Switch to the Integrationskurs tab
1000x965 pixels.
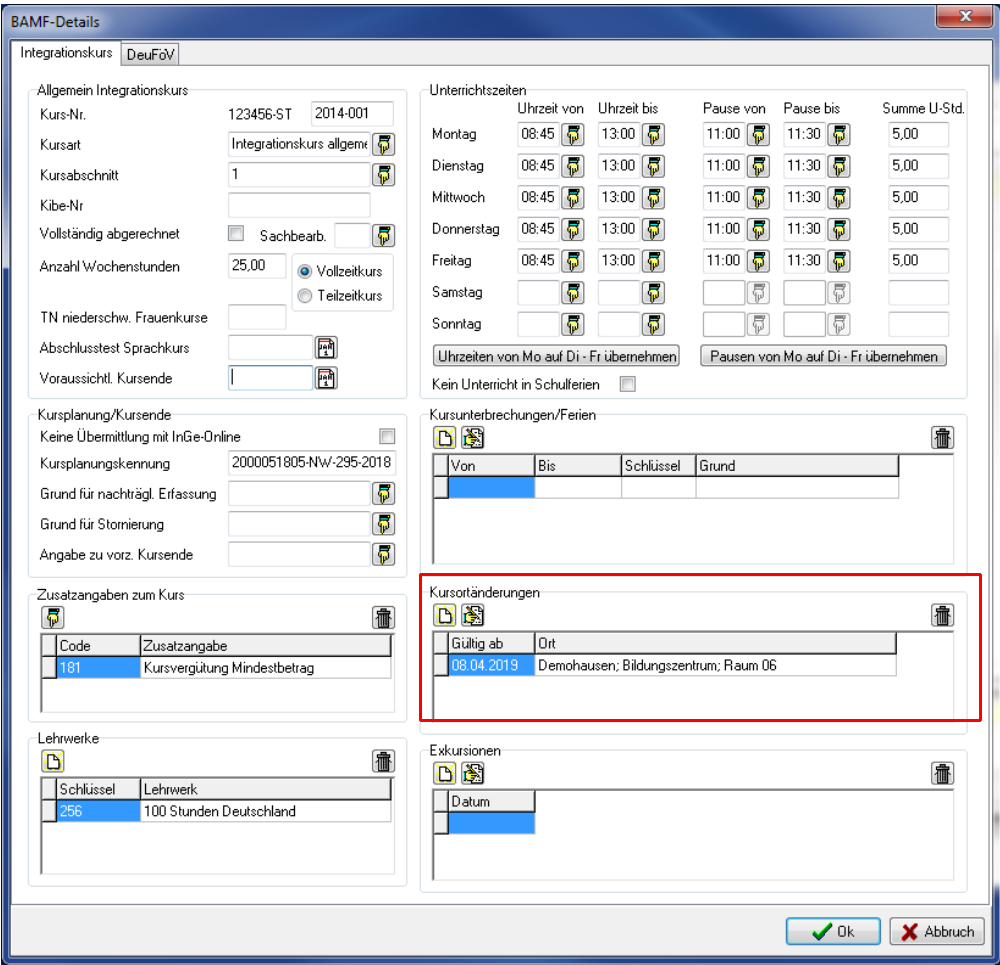pos(66,52)
